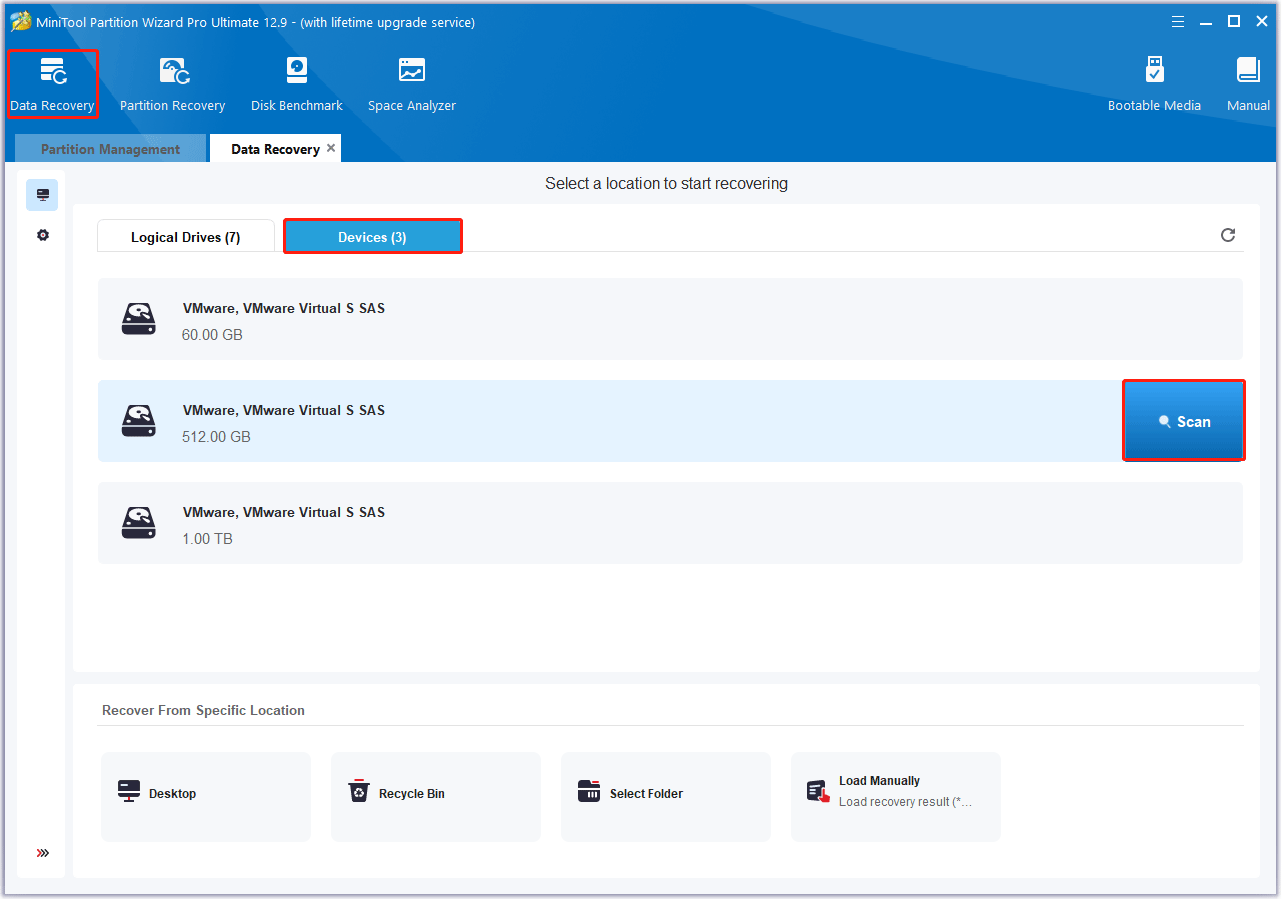Open the Data Recovery tool
Screen dimensions: 1282x899
pos(52,84)
